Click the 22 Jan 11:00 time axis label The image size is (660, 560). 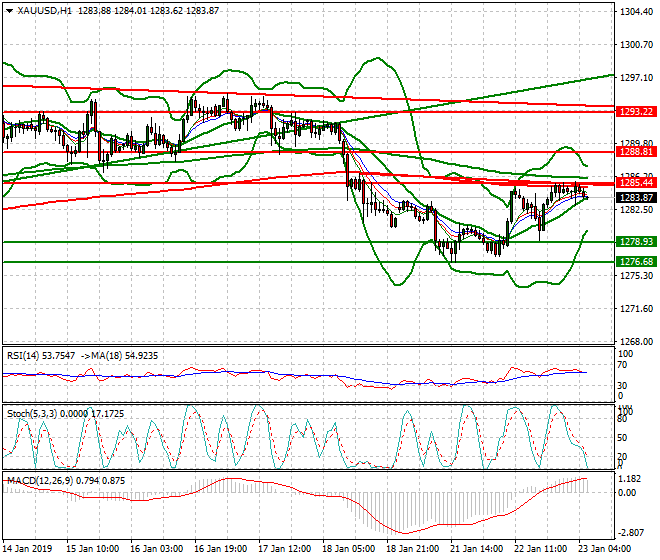[540, 549]
